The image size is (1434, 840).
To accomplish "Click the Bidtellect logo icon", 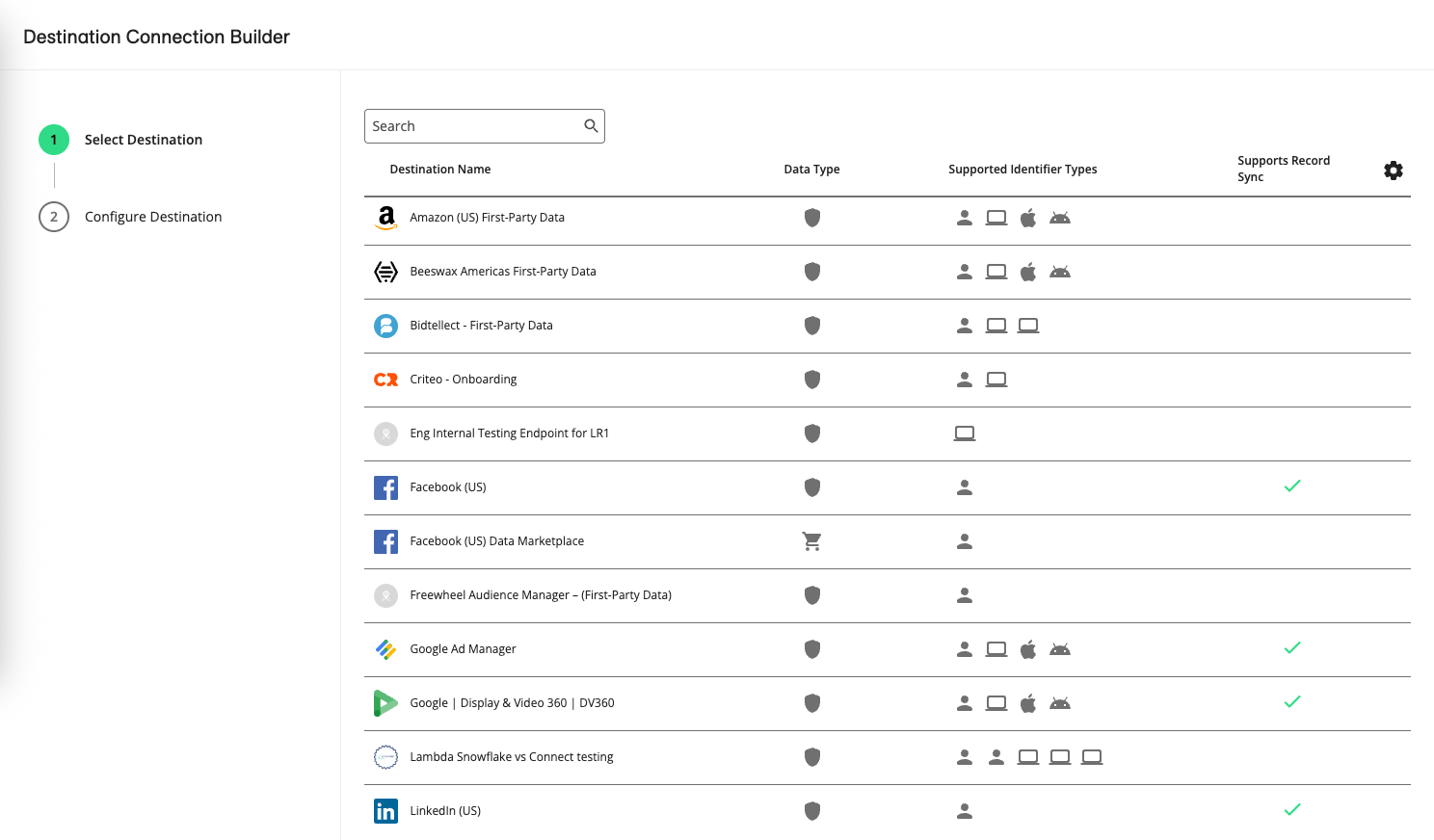I will pos(385,326).
